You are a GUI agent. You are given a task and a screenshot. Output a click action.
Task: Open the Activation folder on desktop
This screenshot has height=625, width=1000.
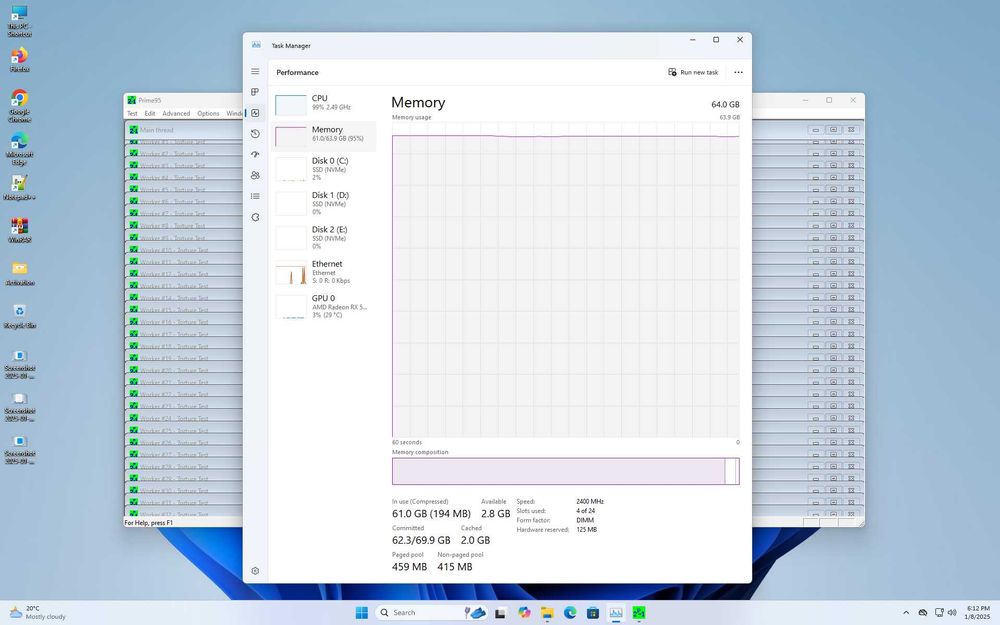19,273
